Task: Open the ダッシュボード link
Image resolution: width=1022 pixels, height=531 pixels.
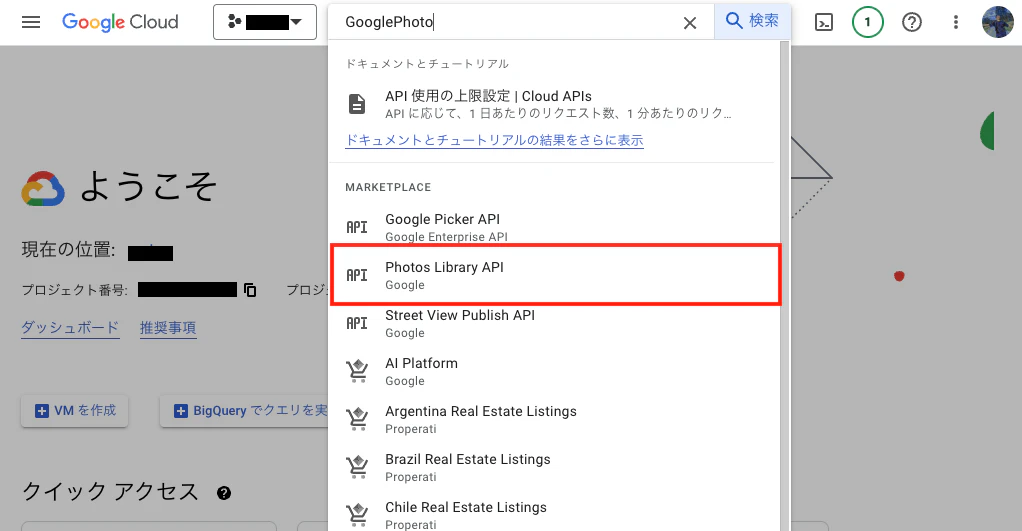Action: [x=70, y=328]
